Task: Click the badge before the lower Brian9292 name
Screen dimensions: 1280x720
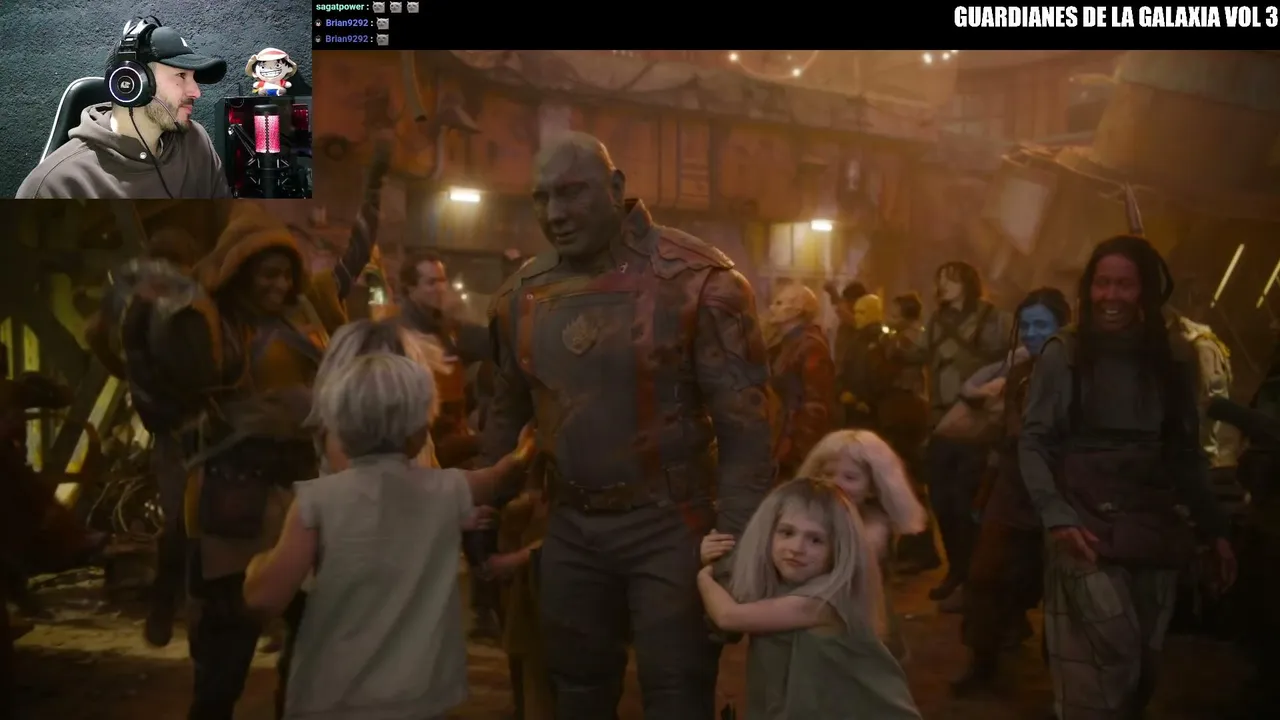Action: tap(318, 39)
